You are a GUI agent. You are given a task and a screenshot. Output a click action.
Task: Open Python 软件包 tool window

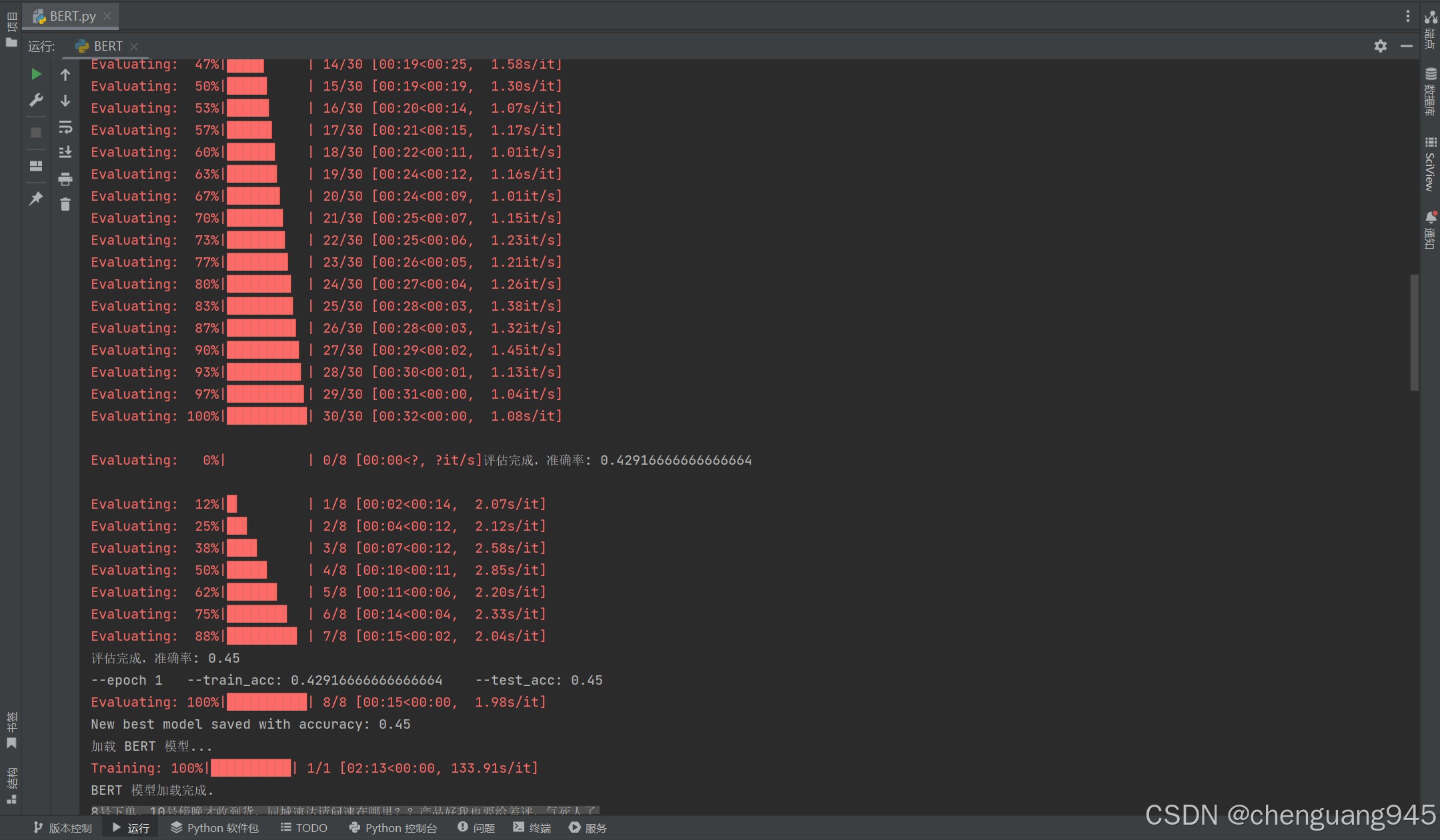[215, 828]
